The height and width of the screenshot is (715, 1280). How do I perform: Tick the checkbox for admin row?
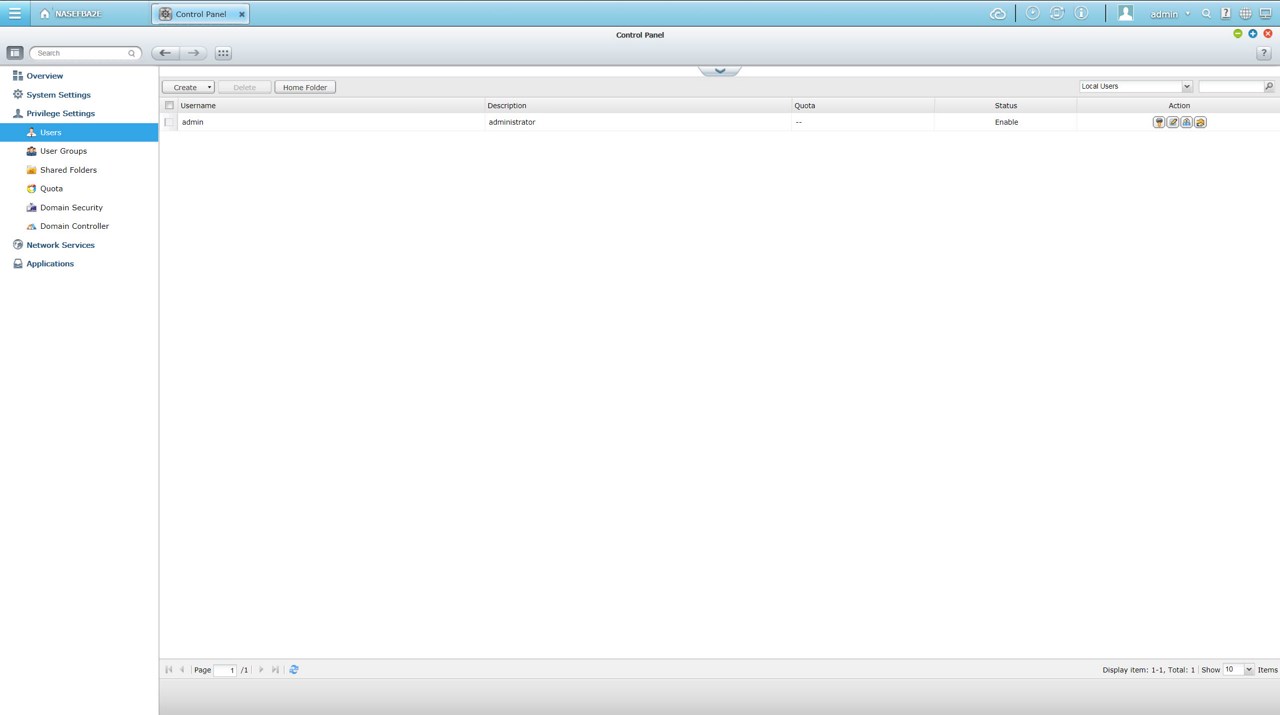(169, 122)
